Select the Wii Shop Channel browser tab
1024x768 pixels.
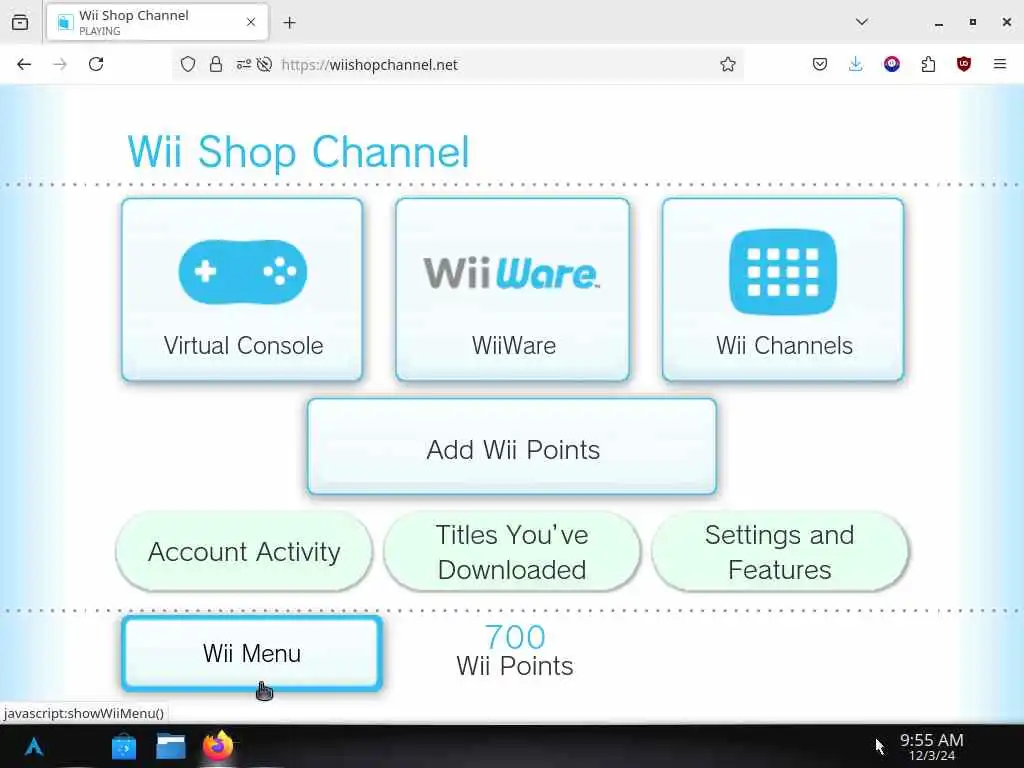[x=157, y=22]
